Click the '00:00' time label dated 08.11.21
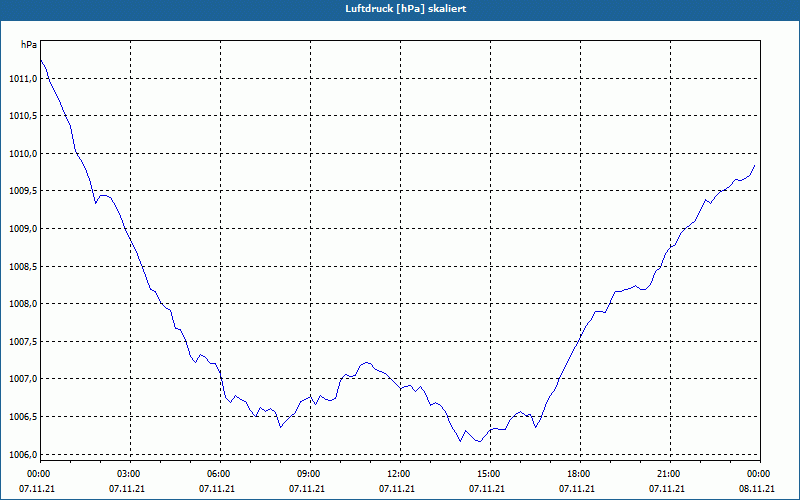 click(x=759, y=474)
